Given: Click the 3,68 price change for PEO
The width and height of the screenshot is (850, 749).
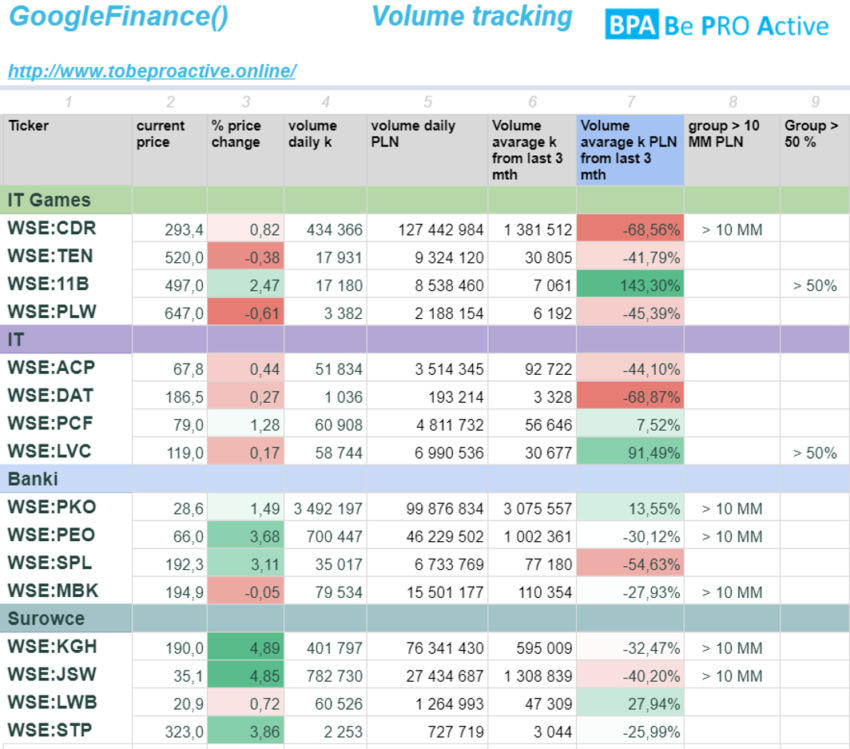Looking at the screenshot, I should 246,535.
